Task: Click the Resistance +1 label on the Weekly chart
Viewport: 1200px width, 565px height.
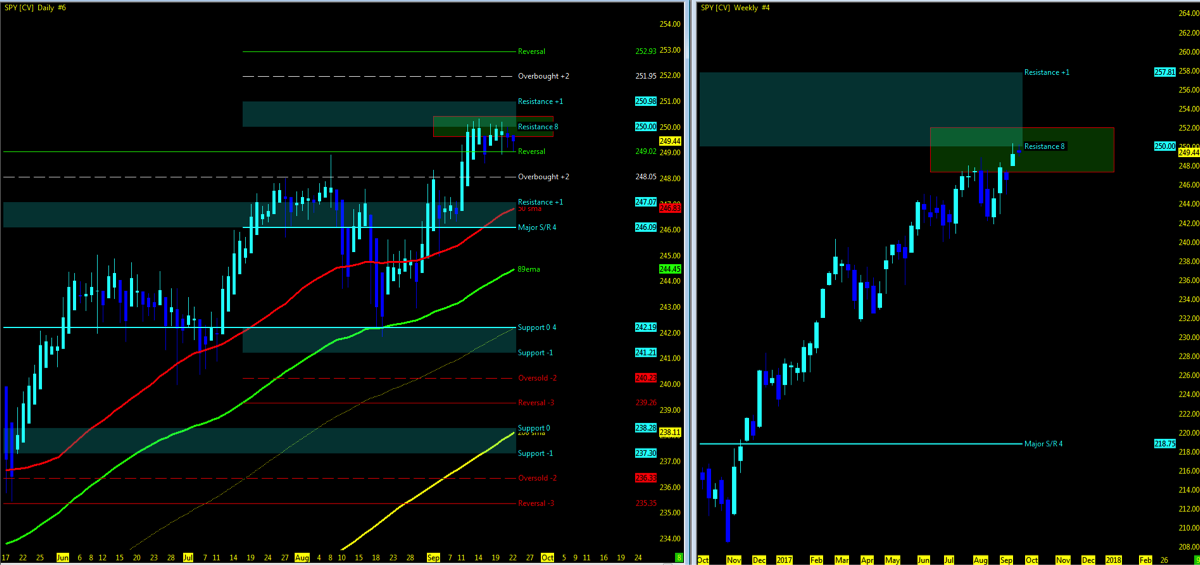Action: [x=1047, y=72]
